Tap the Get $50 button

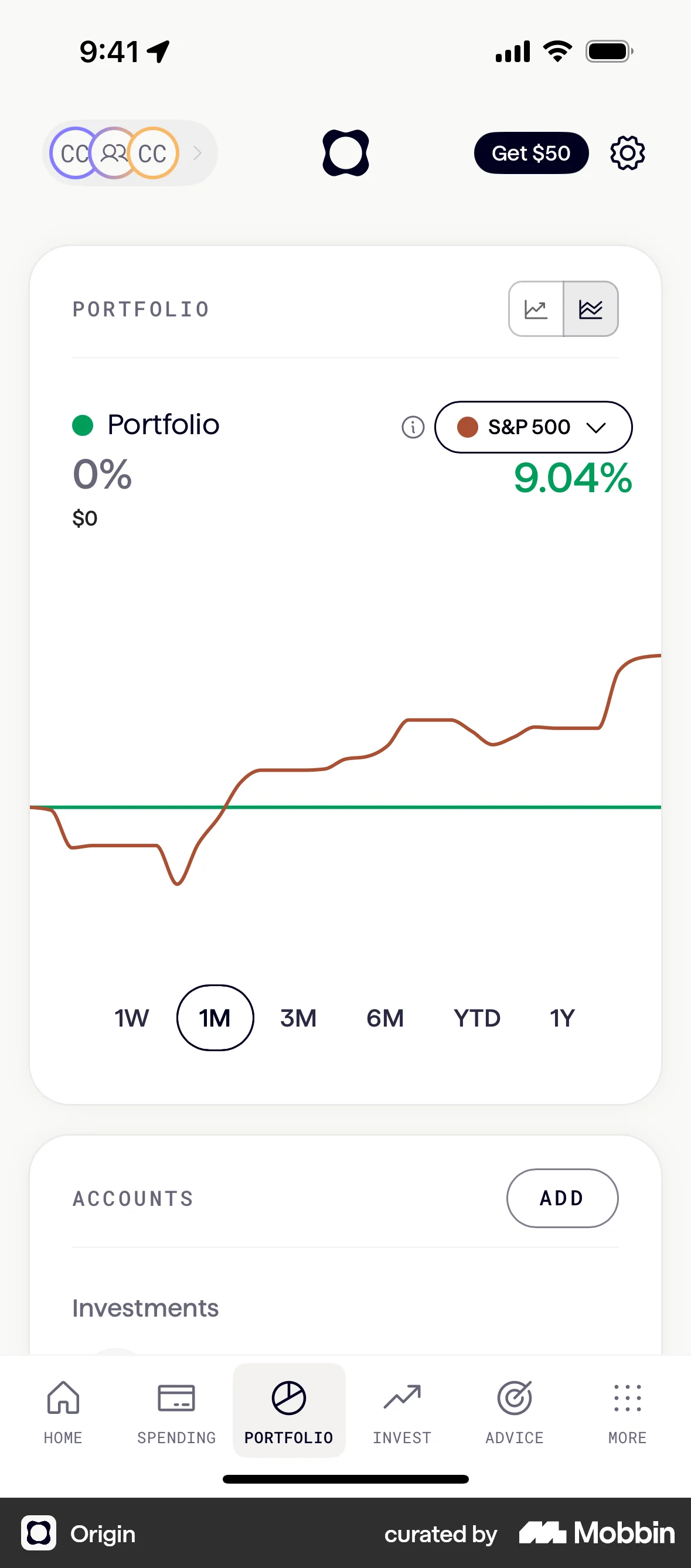click(531, 153)
